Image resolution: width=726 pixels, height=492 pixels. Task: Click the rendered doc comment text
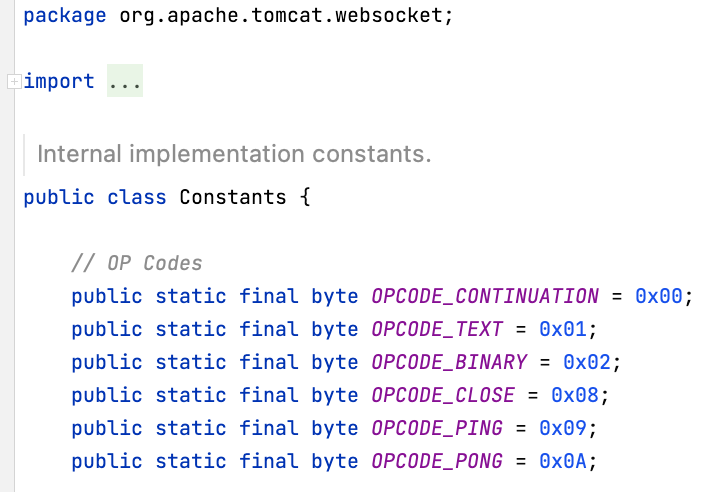click(234, 155)
